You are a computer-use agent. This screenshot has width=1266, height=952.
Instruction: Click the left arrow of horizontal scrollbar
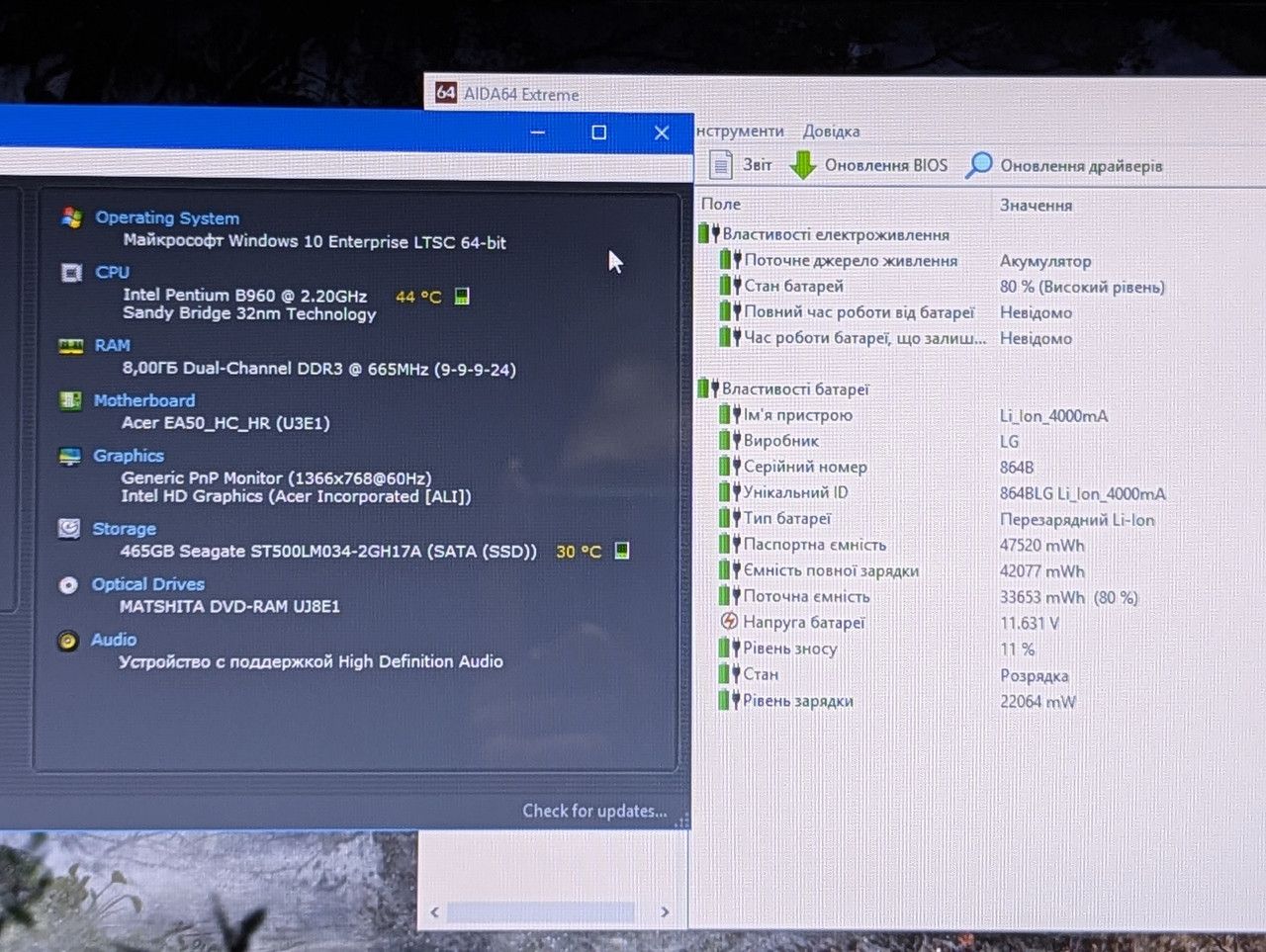434,911
